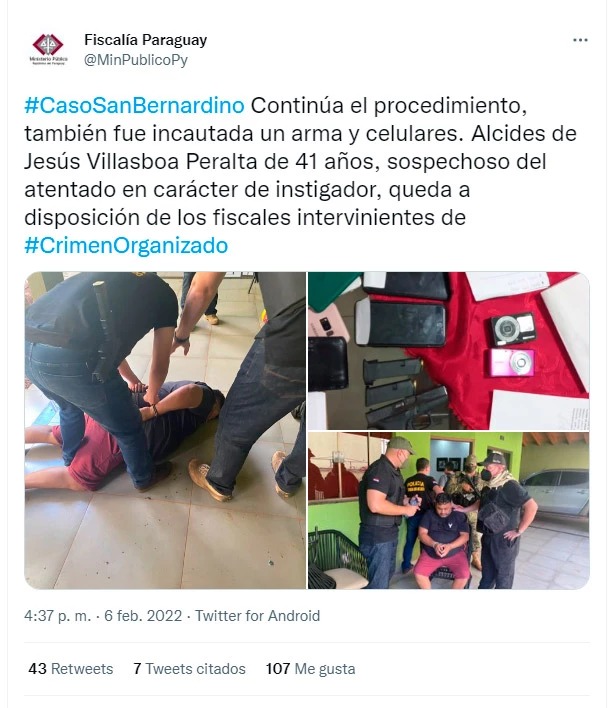Click the tweet body text paragraph

(300, 175)
